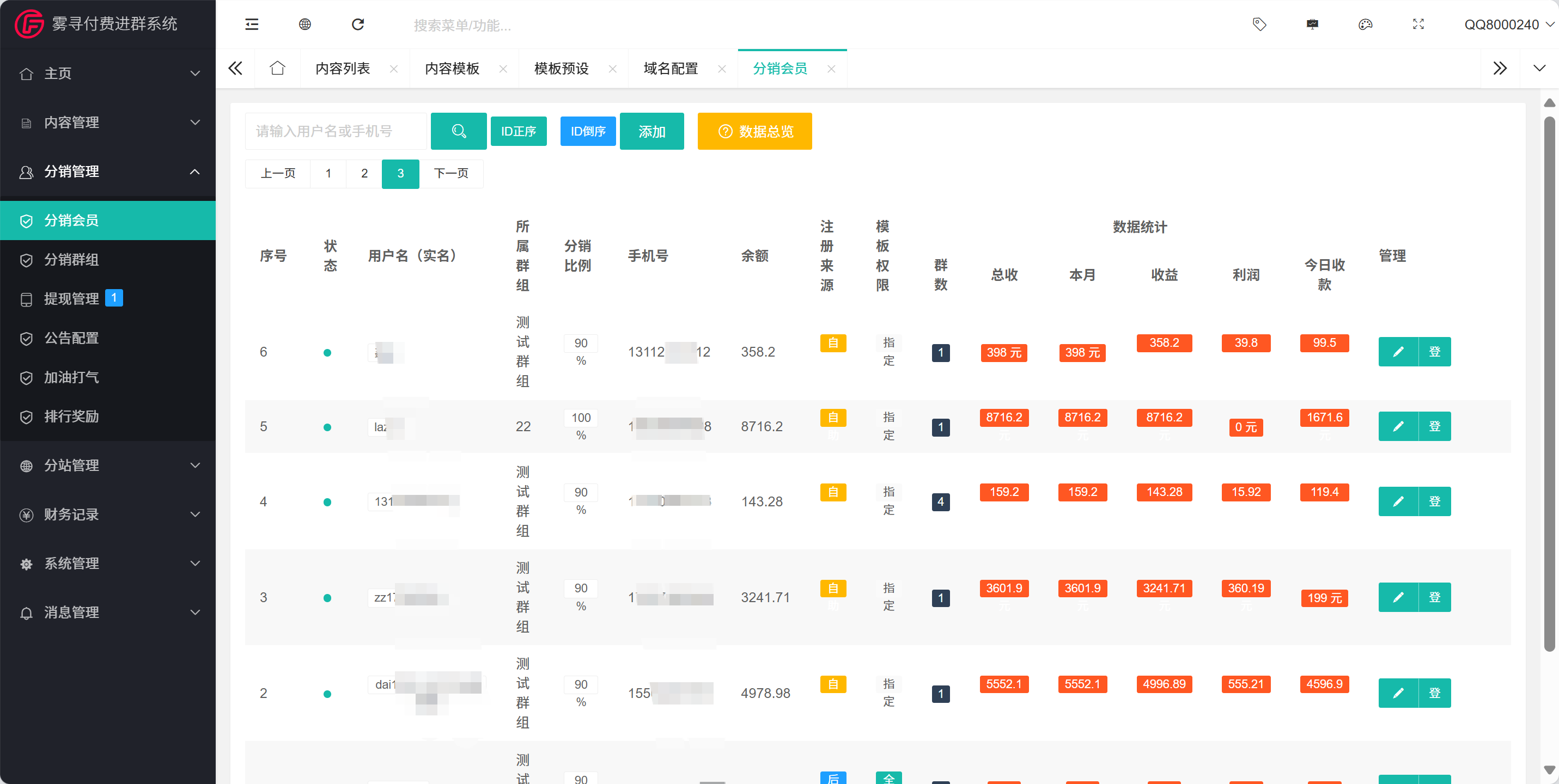
Task: Focus the 请输入用户名或手机号 search field
Action: point(336,131)
